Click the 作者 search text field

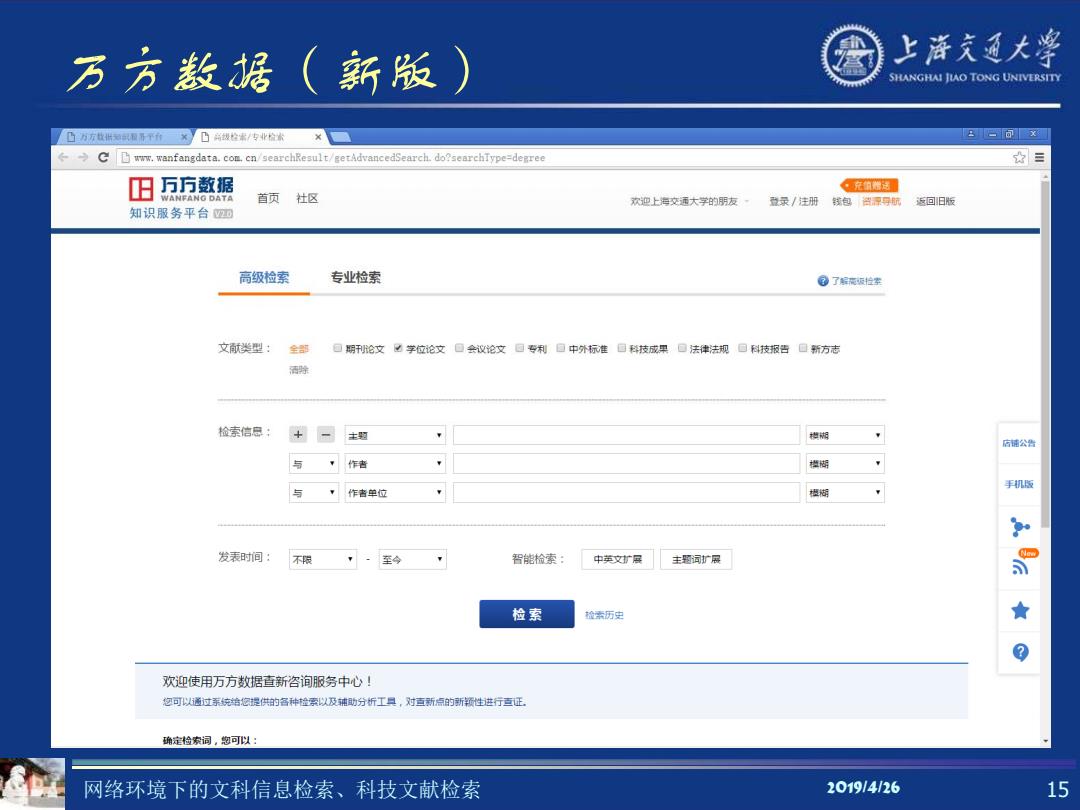coord(626,464)
